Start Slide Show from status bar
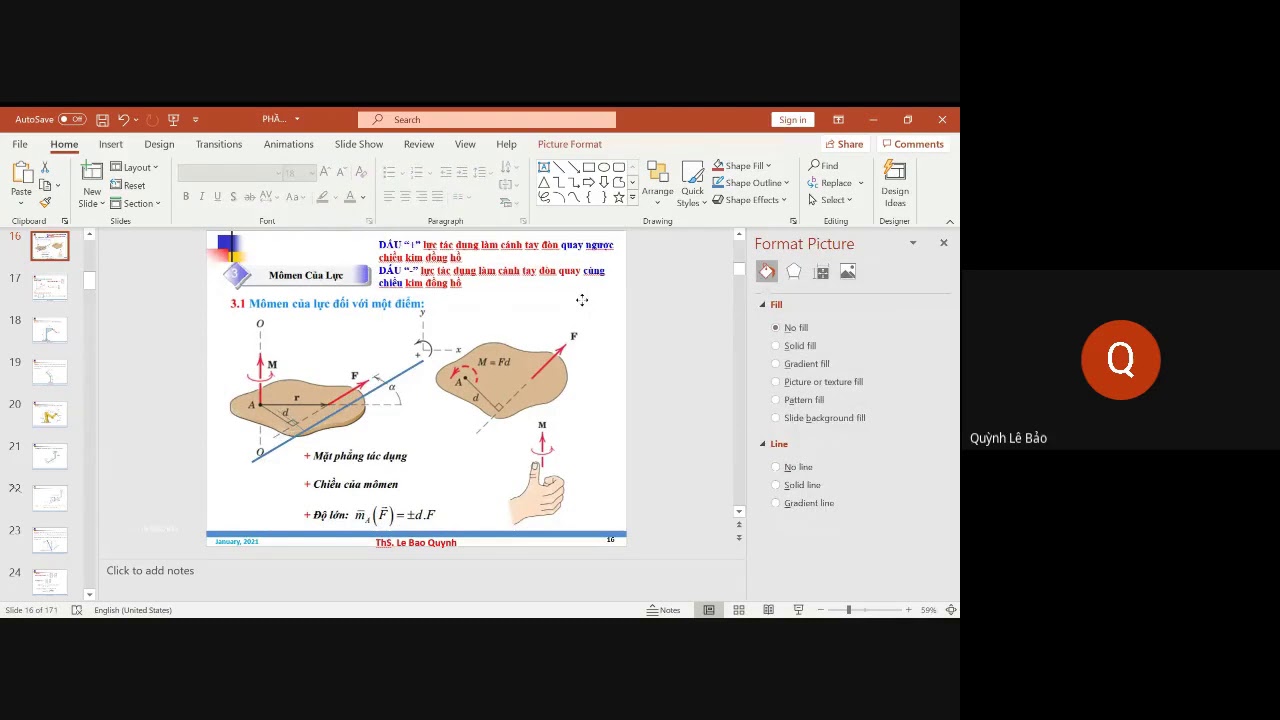Image resolution: width=1280 pixels, height=720 pixels. pos(798,610)
